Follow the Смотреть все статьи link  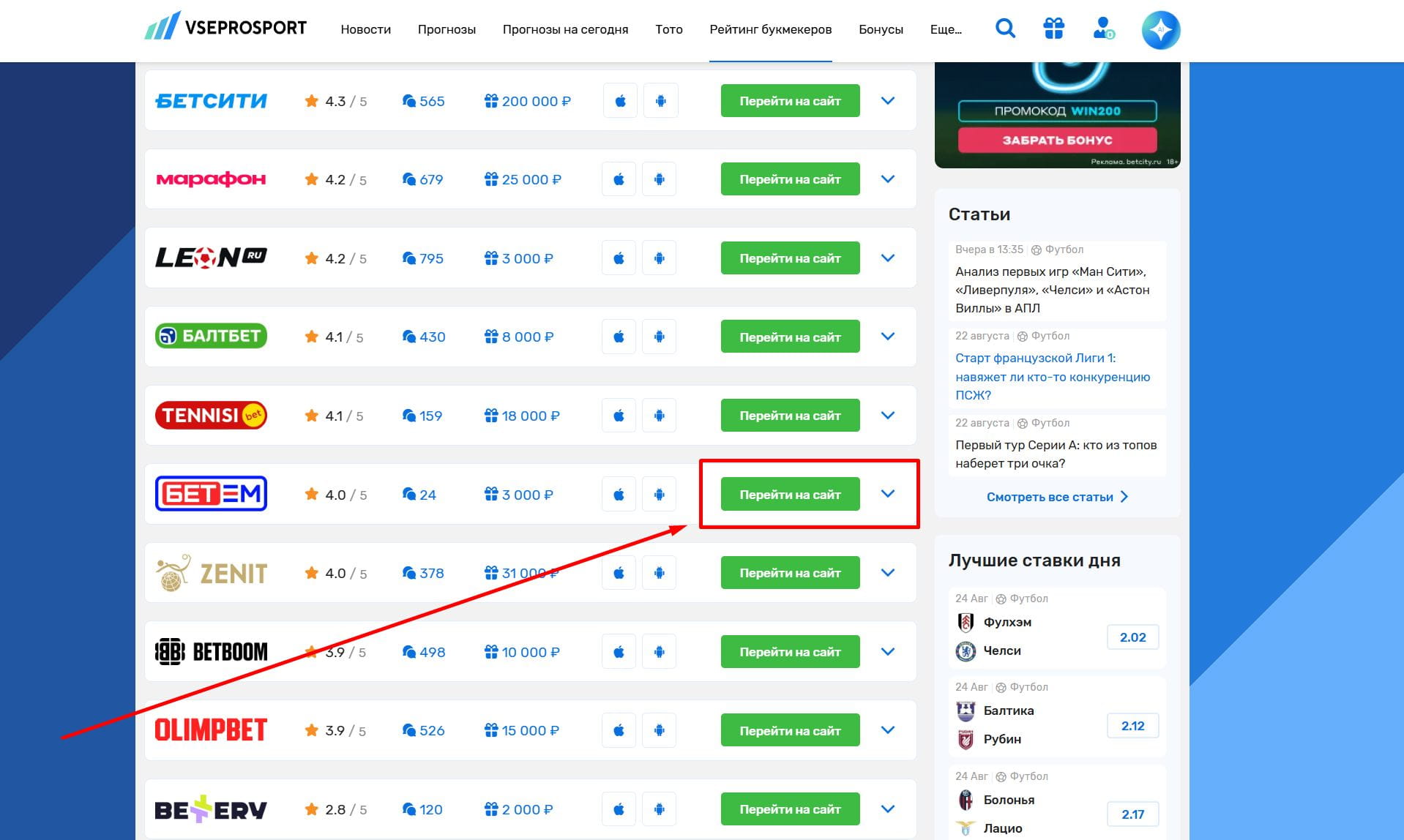point(1057,497)
